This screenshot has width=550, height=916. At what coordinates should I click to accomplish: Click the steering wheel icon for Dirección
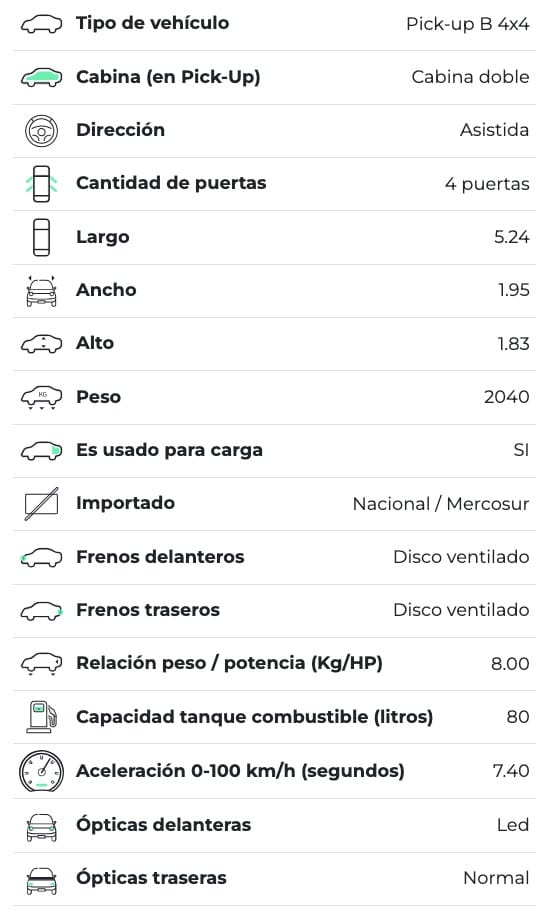pos(41,131)
